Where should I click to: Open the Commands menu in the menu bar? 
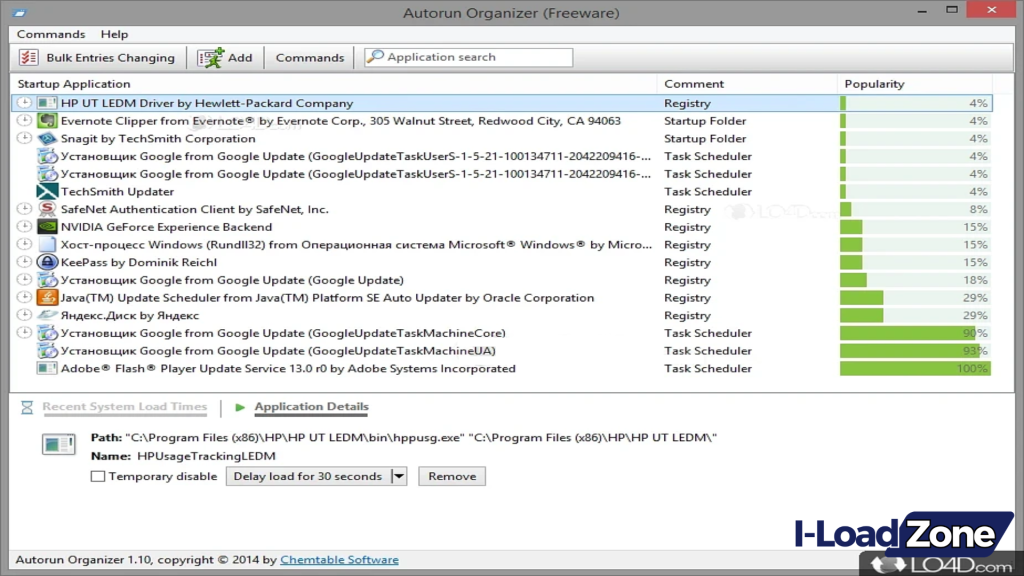(x=51, y=34)
